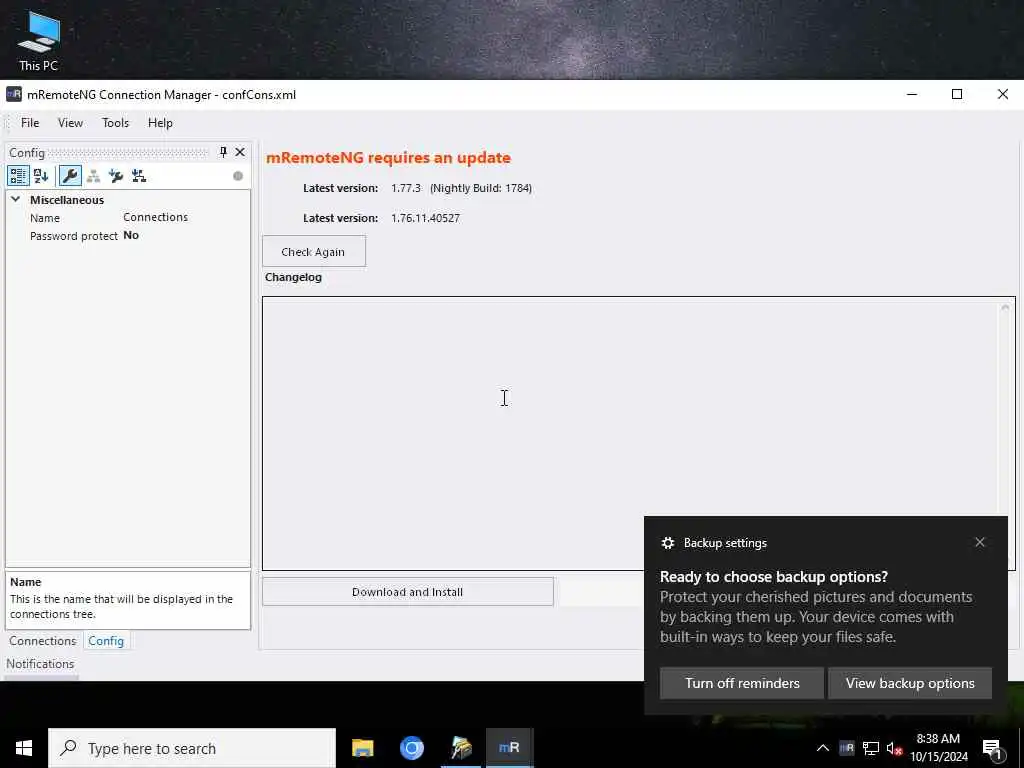Click the mRemoteNG requires an update heading
The height and width of the screenshot is (768, 1024).
point(389,157)
